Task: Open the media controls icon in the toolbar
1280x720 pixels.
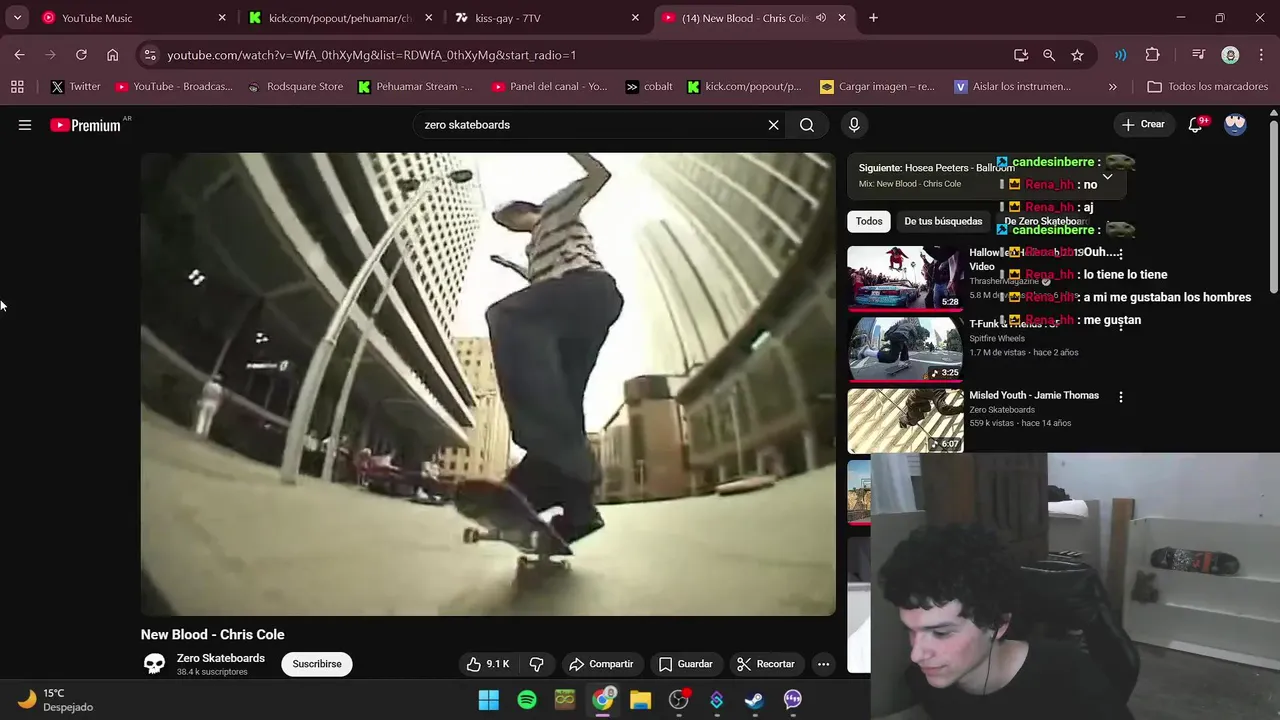Action: [x=1198, y=55]
